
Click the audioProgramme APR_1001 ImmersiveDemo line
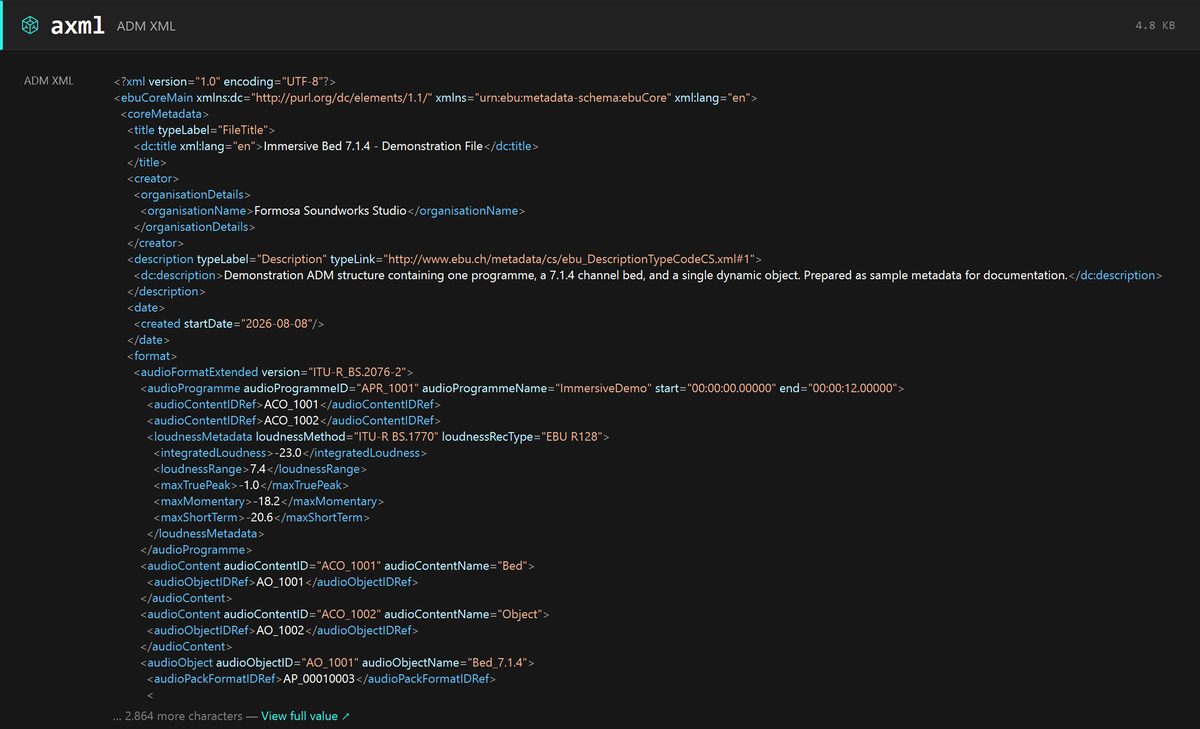(x=522, y=388)
